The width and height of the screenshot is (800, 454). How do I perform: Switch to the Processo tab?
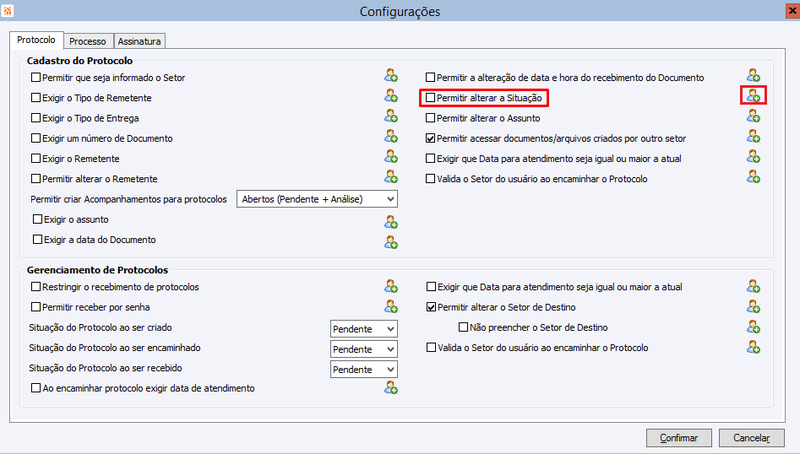coord(88,41)
